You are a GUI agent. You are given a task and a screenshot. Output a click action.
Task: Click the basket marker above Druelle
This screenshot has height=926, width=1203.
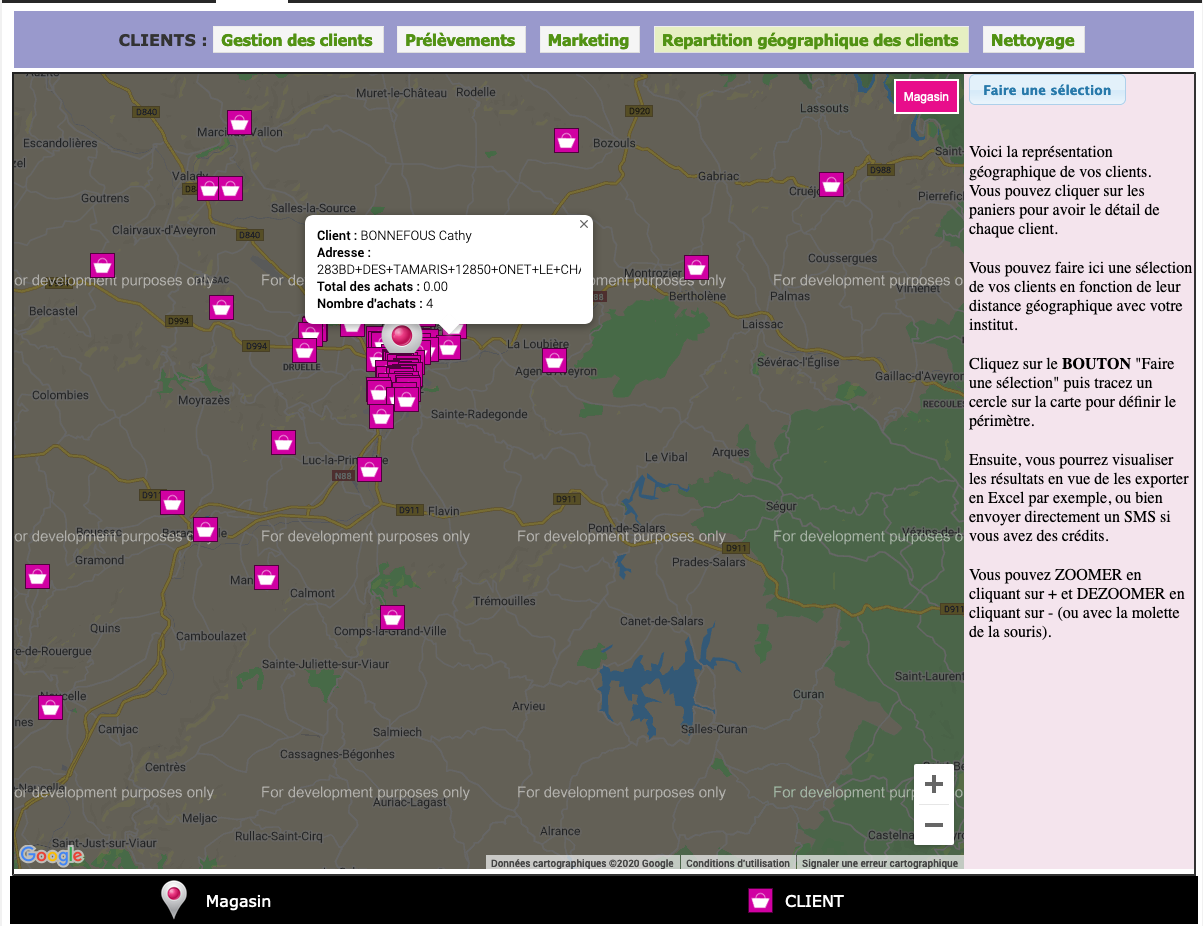[x=305, y=350]
